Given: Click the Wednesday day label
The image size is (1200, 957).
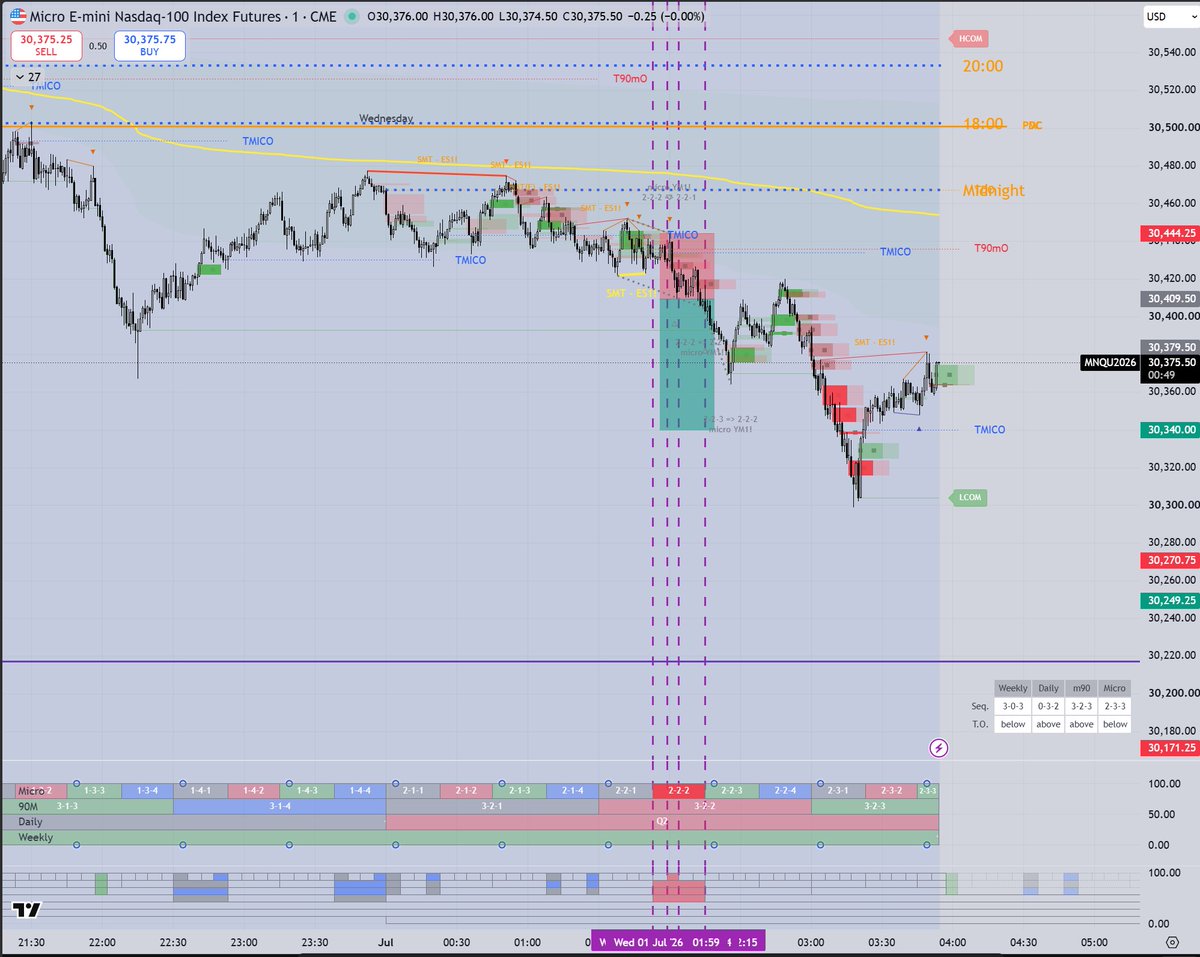Looking at the screenshot, I should pyautogui.click(x=387, y=118).
